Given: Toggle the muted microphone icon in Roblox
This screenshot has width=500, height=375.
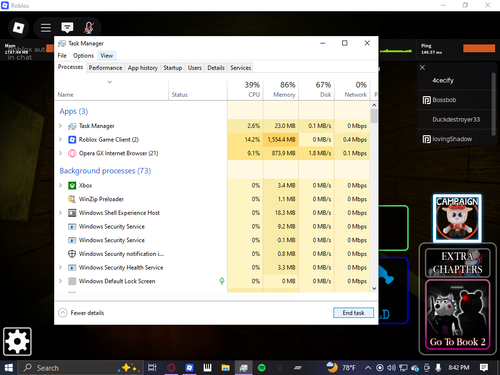Looking at the screenshot, I should pos(88,28).
